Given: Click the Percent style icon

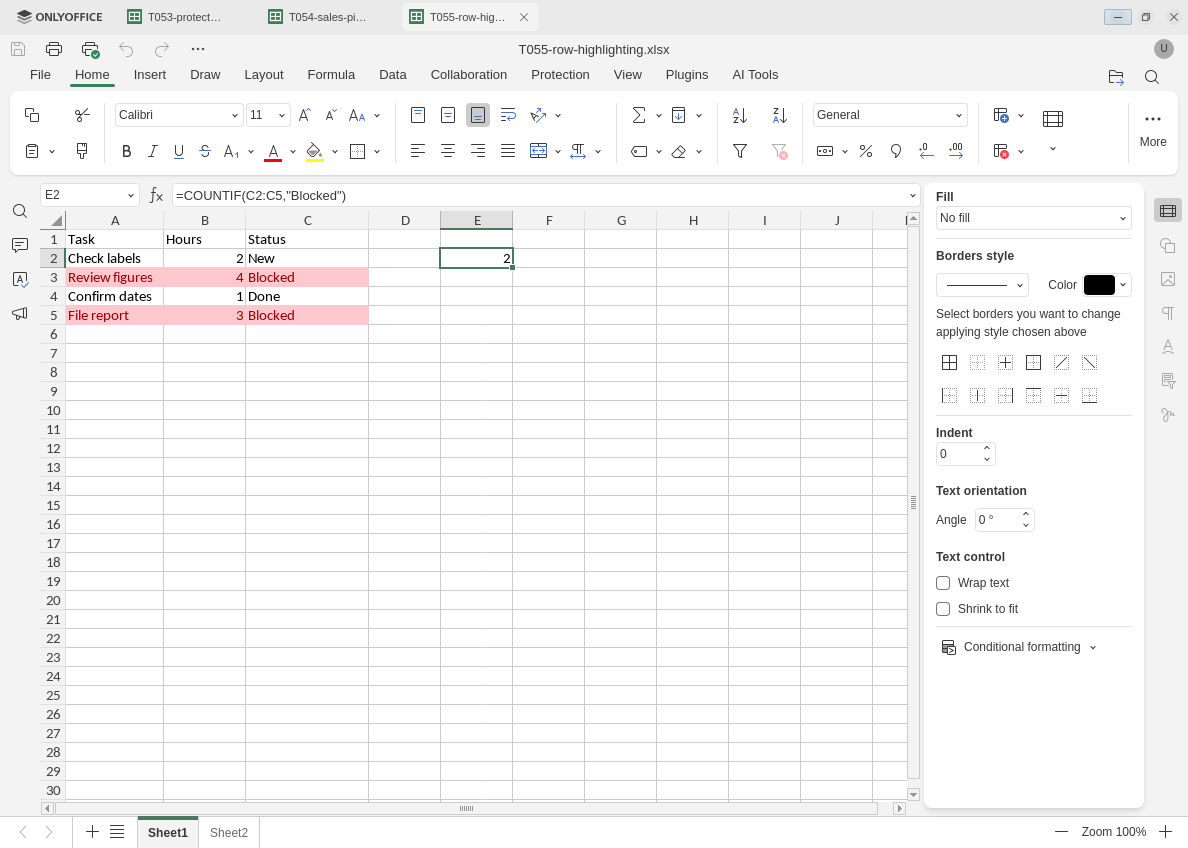Looking at the screenshot, I should [x=866, y=152].
